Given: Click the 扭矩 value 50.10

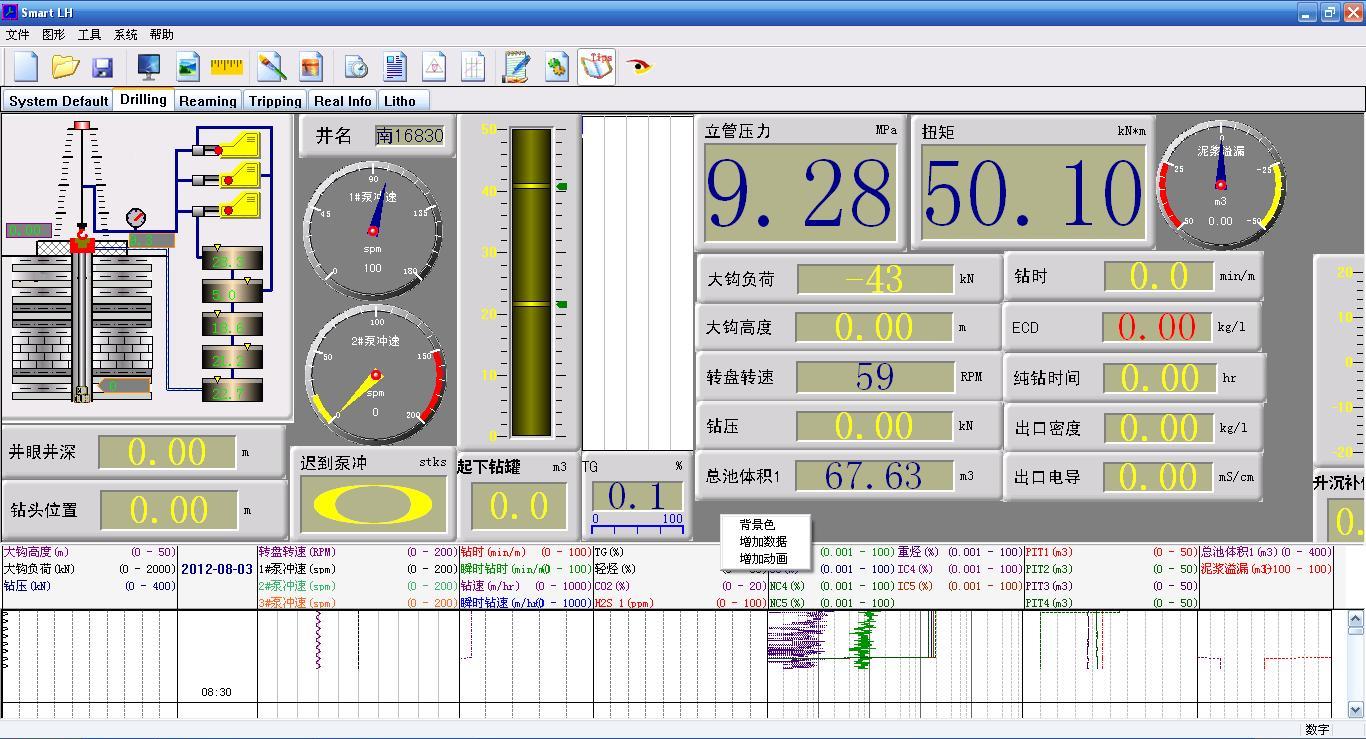Looking at the screenshot, I should click(1033, 193).
